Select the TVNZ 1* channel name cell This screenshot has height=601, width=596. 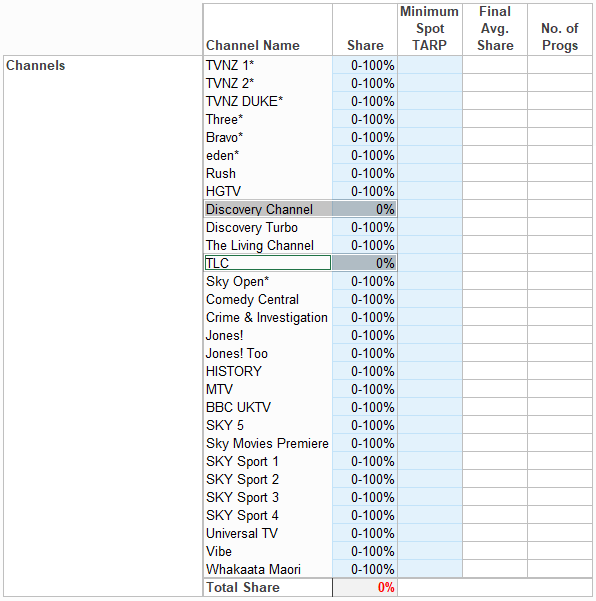[268, 65]
